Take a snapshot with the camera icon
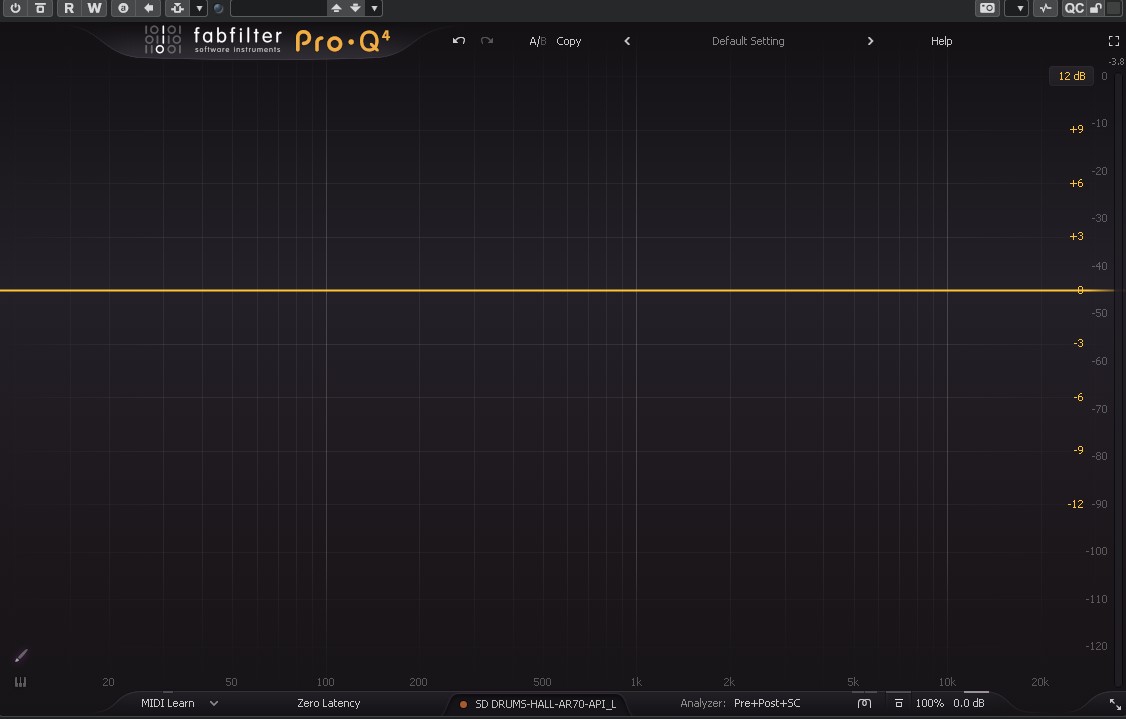This screenshot has width=1126, height=719. click(987, 8)
